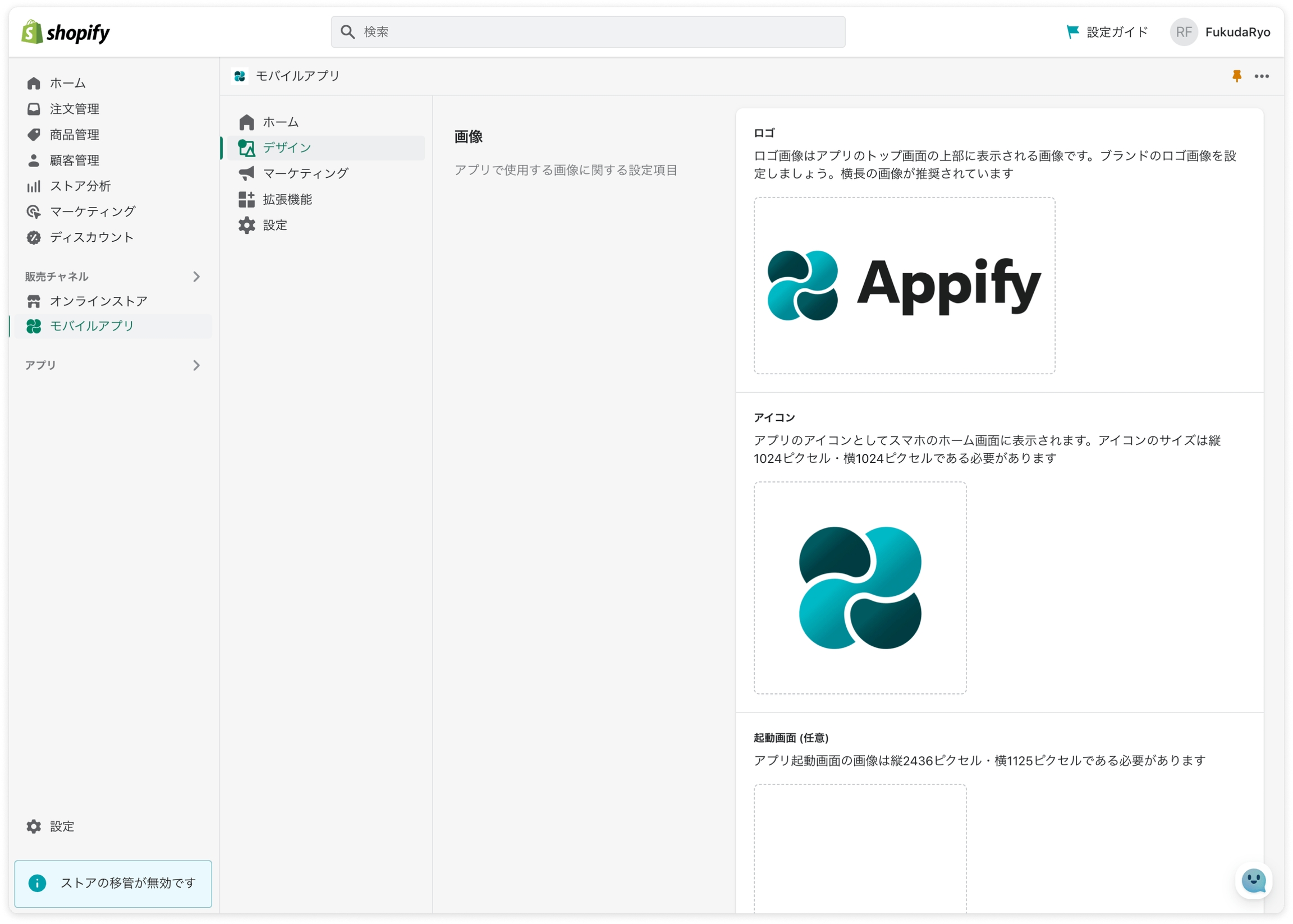Image resolution: width=1293 pixels, height=924 pixels.
Task: Open the 設定ガイド flag icon
Action: (1072, 32)
